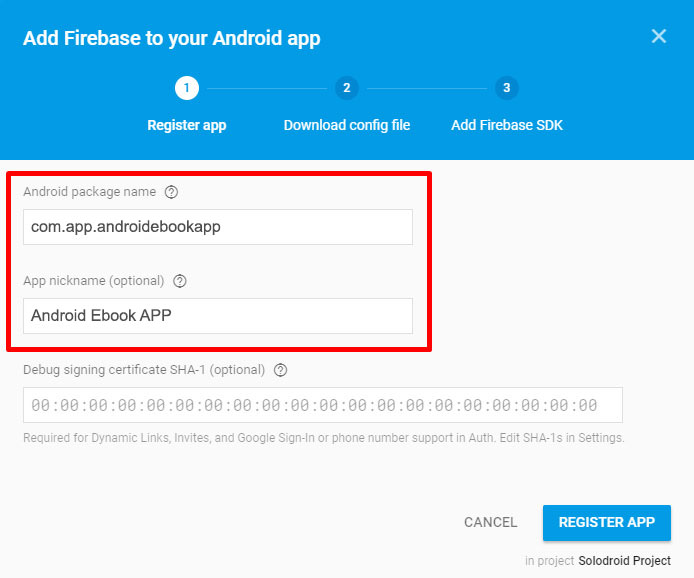
Task: Click the step 2 circle icon
Action: click(x=346, y=88)
